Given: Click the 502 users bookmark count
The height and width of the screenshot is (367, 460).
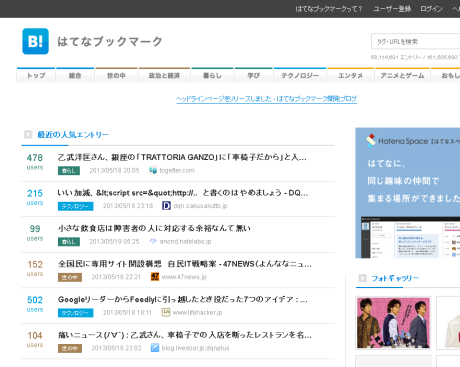Looking at the screenshot, I should point(35,304).
